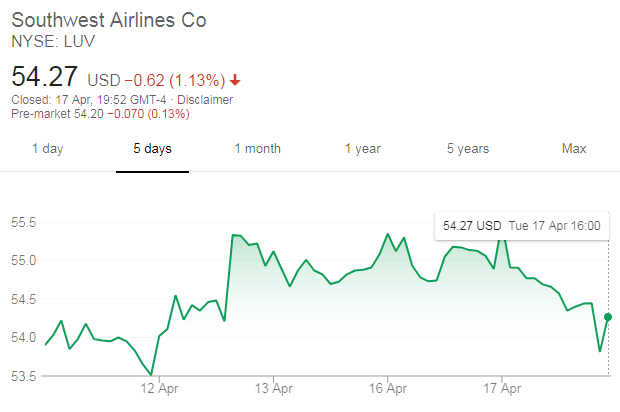This screenshot has height=412, width=620.
Task: Select the Max time range
Action: point(574,149)
